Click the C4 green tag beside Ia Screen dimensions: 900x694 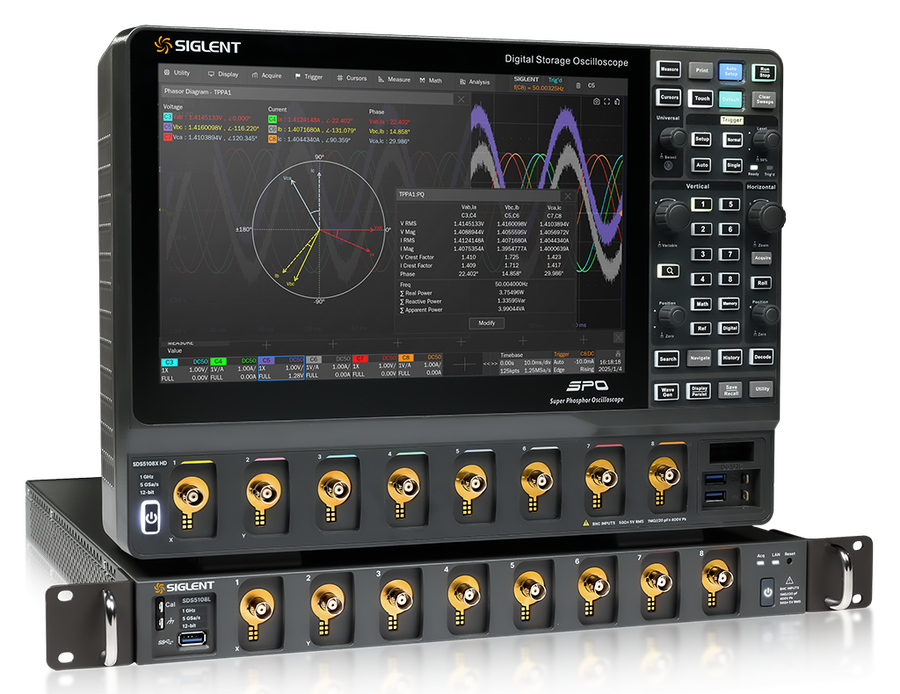(273, 119)
